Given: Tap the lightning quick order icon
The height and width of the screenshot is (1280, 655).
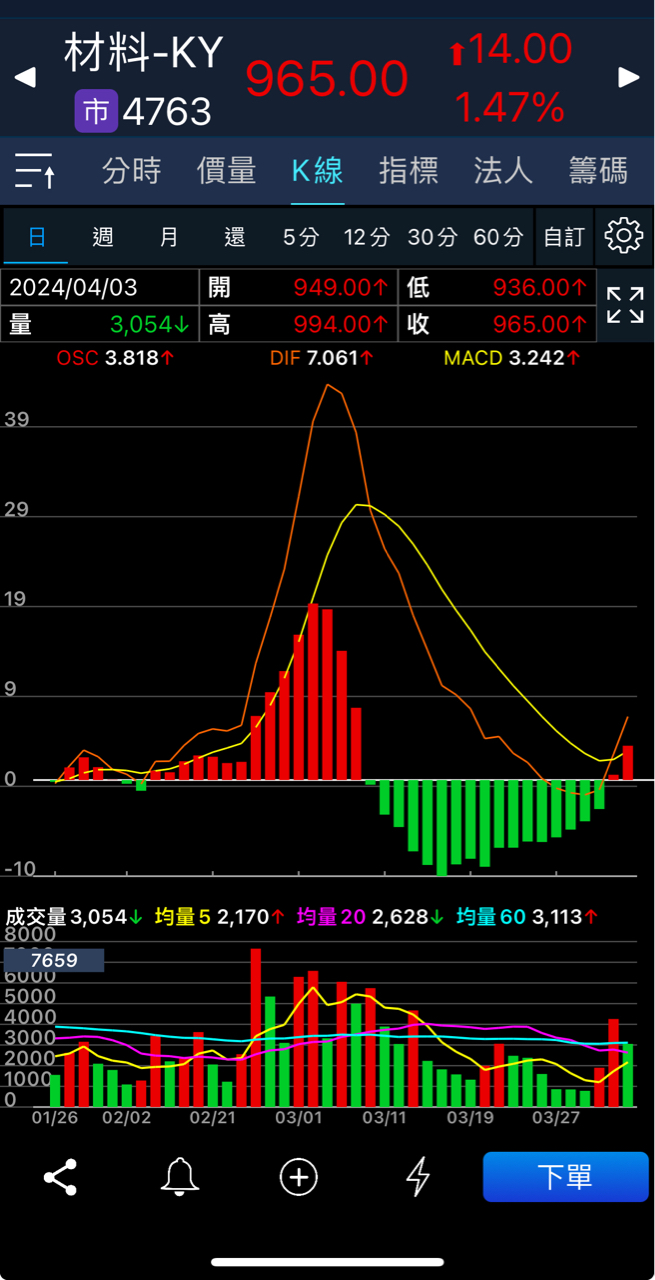Looking at the screenshot, I should click(x=417, y=1177).
